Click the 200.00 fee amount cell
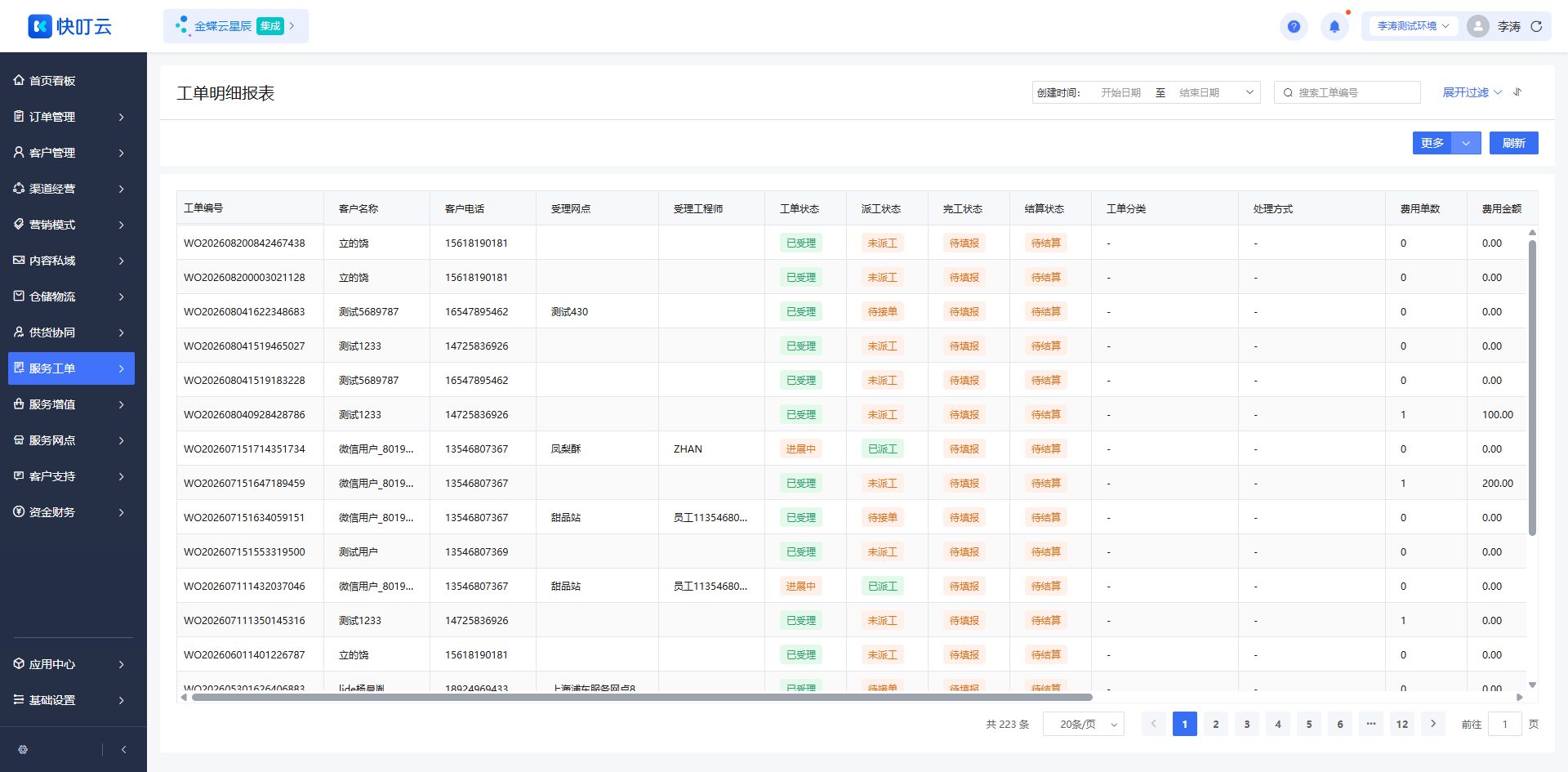The height and width of the screenshot is (772, 1568). tap(1497, 483)
